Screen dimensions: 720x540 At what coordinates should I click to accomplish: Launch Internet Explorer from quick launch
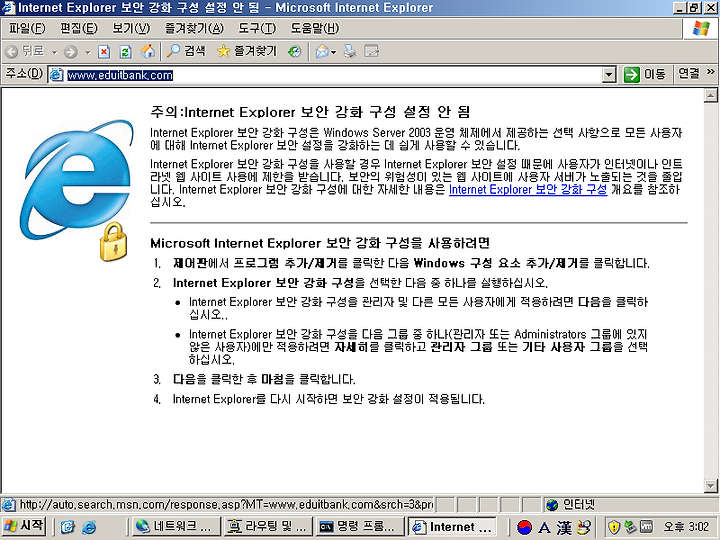pyautogui.click(x=90, y=527)
